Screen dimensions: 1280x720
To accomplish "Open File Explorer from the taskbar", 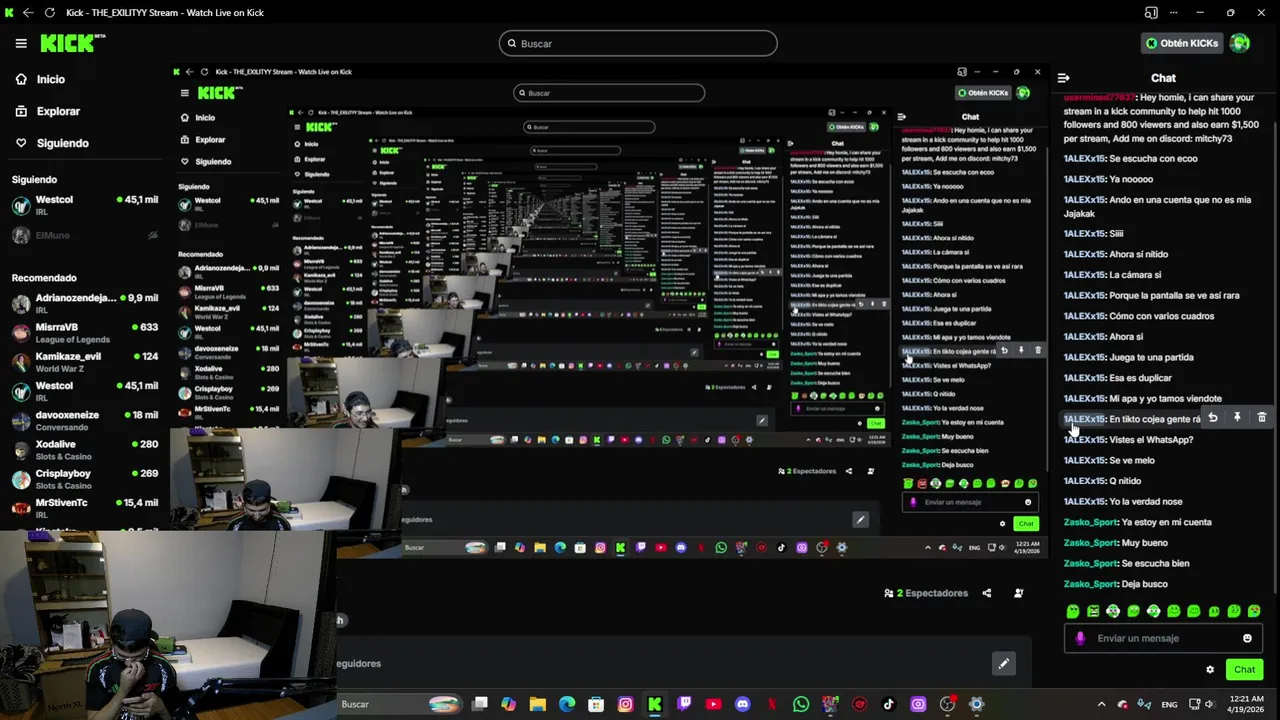I will pos(538,704).
